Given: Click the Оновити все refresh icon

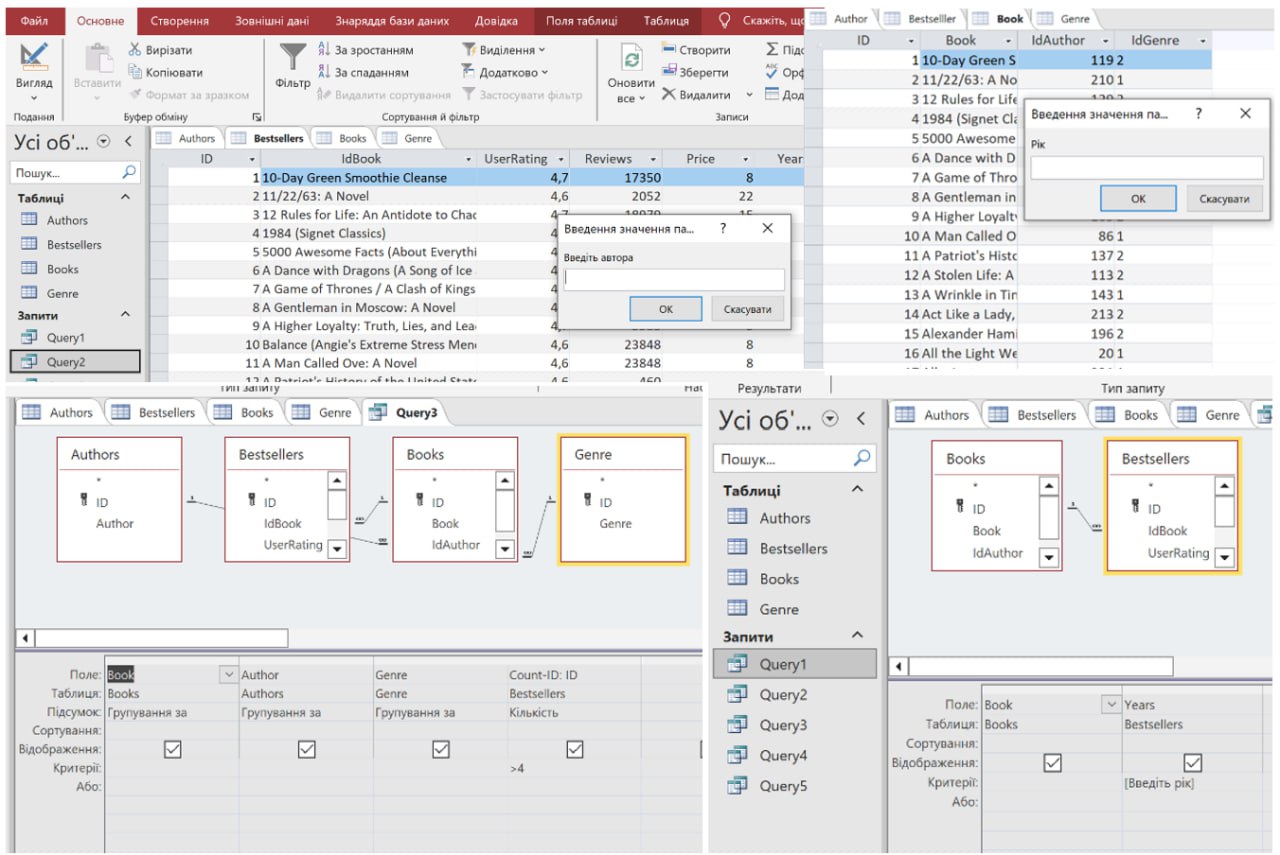Looking at the screenshot, I should tap(631, 60).
